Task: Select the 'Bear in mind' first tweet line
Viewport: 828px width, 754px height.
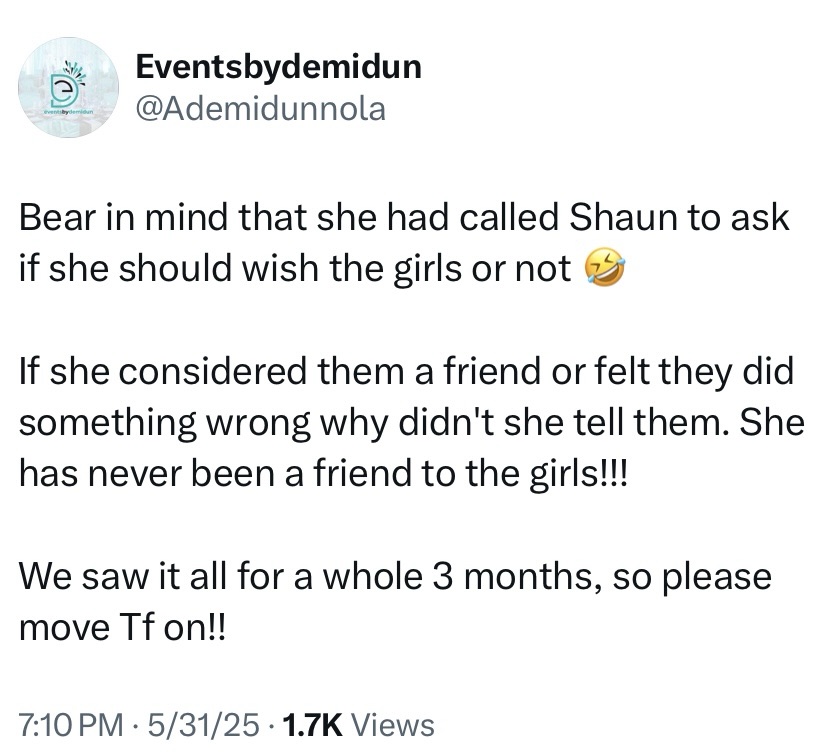Action: click(404, 217)
